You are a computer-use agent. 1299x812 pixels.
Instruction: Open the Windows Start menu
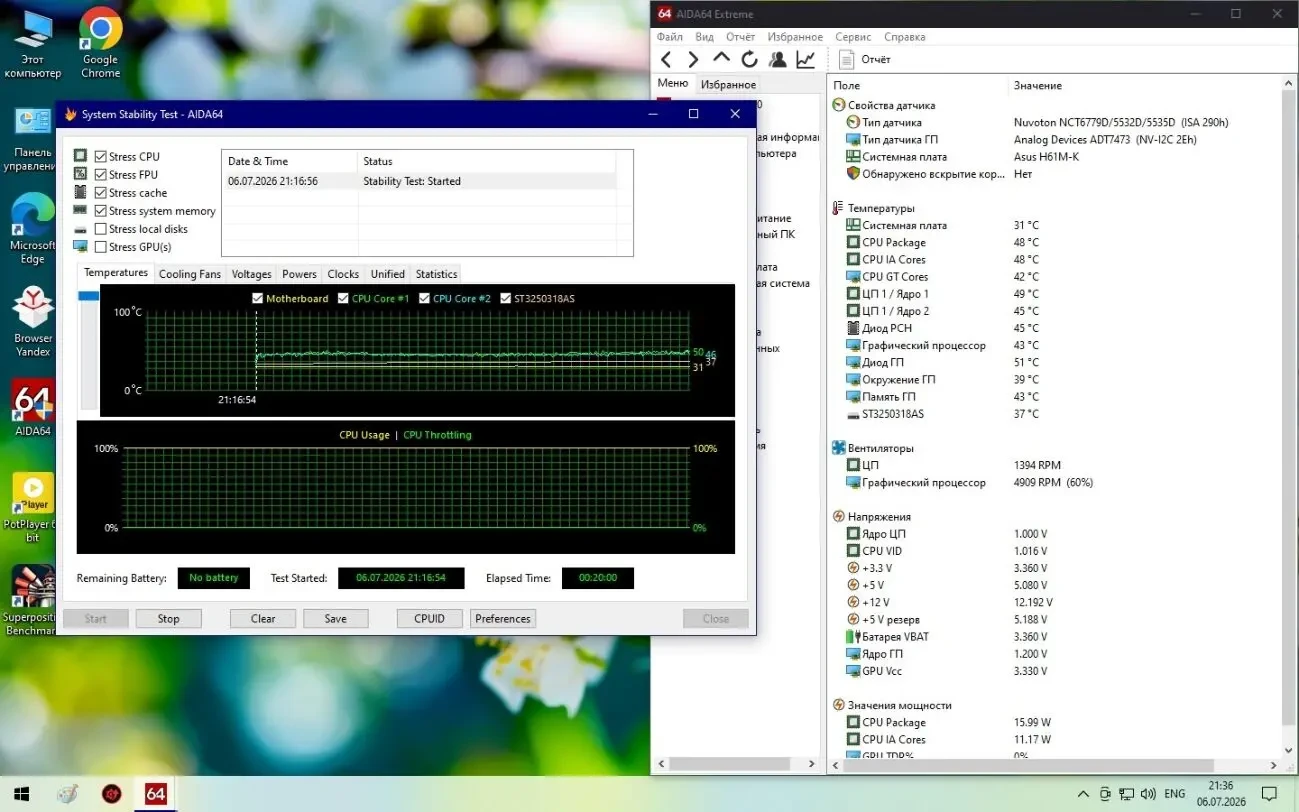click(x=22, y=794)
